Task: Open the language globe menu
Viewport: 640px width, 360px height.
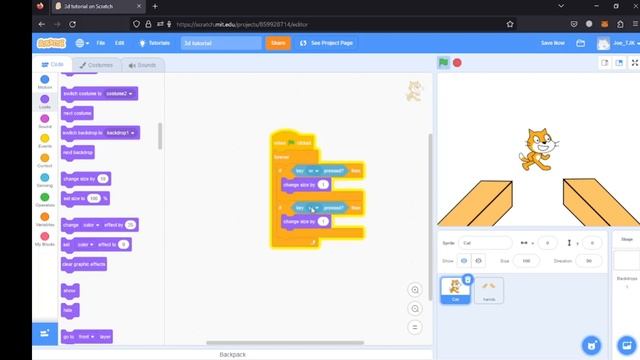Action: tap(82, 43)
